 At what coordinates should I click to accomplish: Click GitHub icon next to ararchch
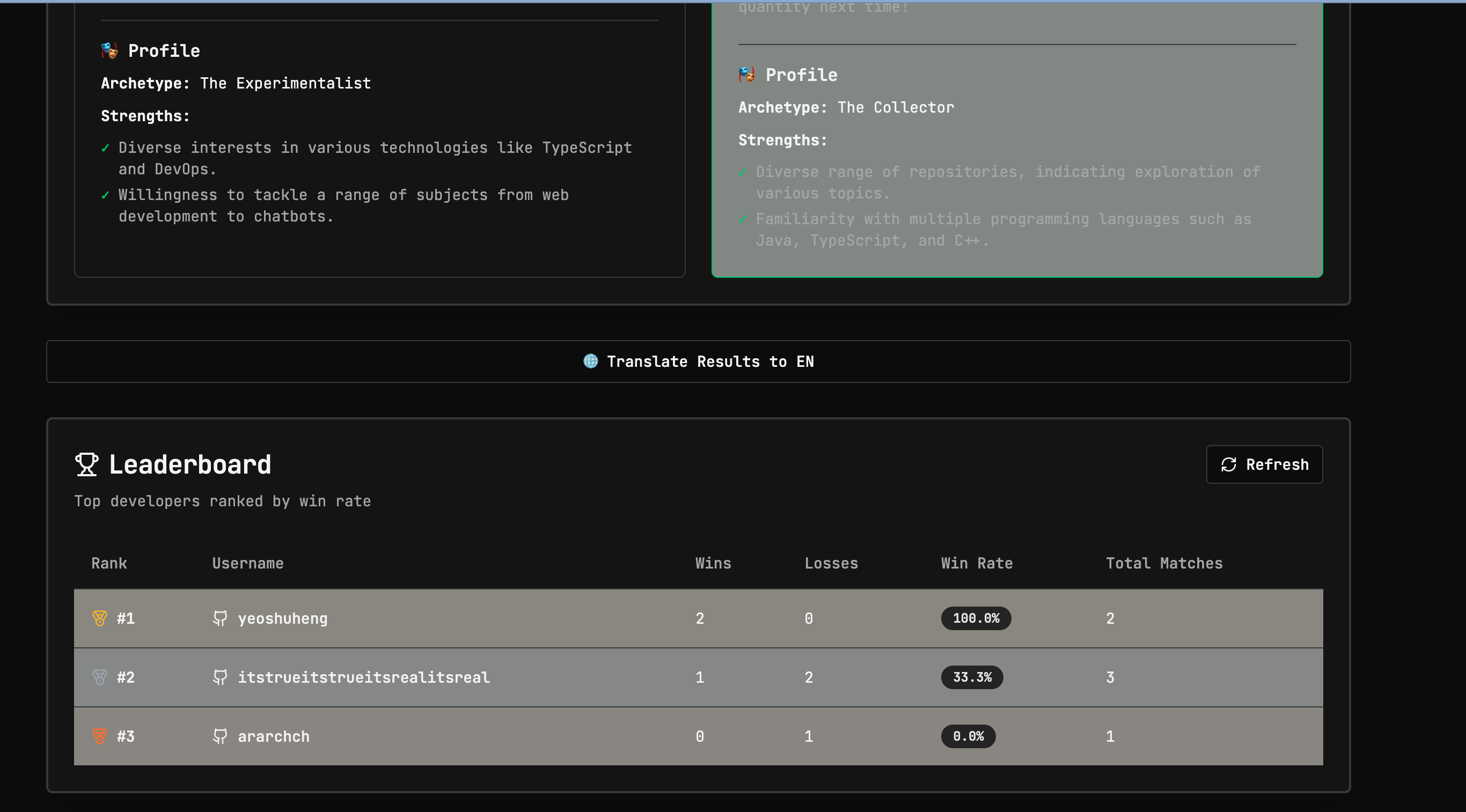pos(219,736)
